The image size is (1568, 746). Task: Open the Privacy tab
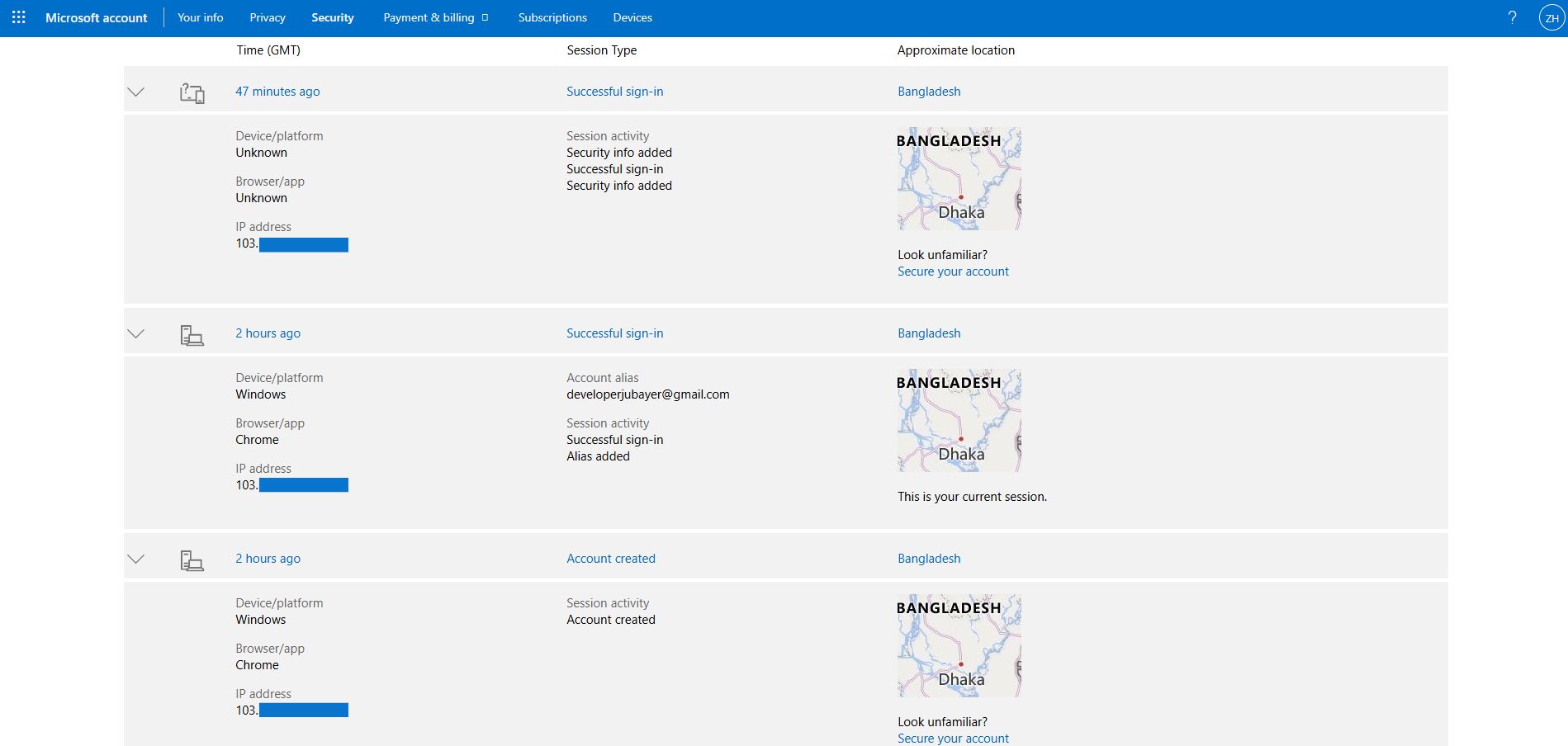[268, 17]
